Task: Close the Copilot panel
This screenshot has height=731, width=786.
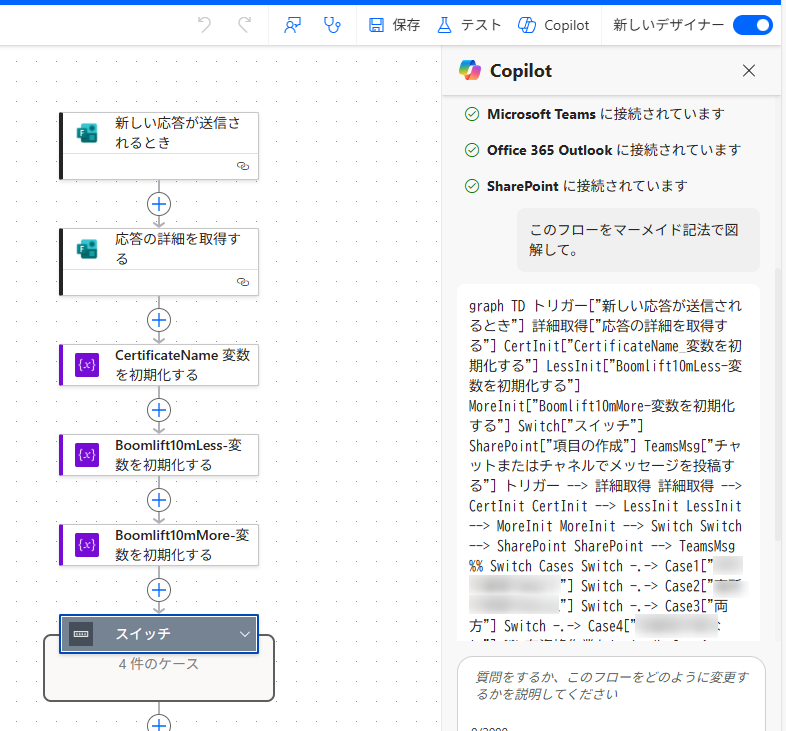Action: tap(749, 71)
